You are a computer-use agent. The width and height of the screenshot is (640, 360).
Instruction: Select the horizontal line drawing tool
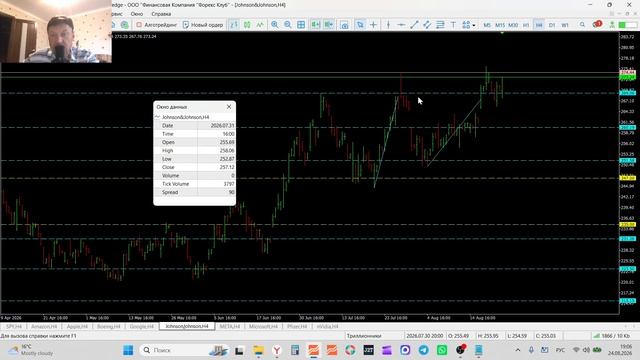click(401, 25)
